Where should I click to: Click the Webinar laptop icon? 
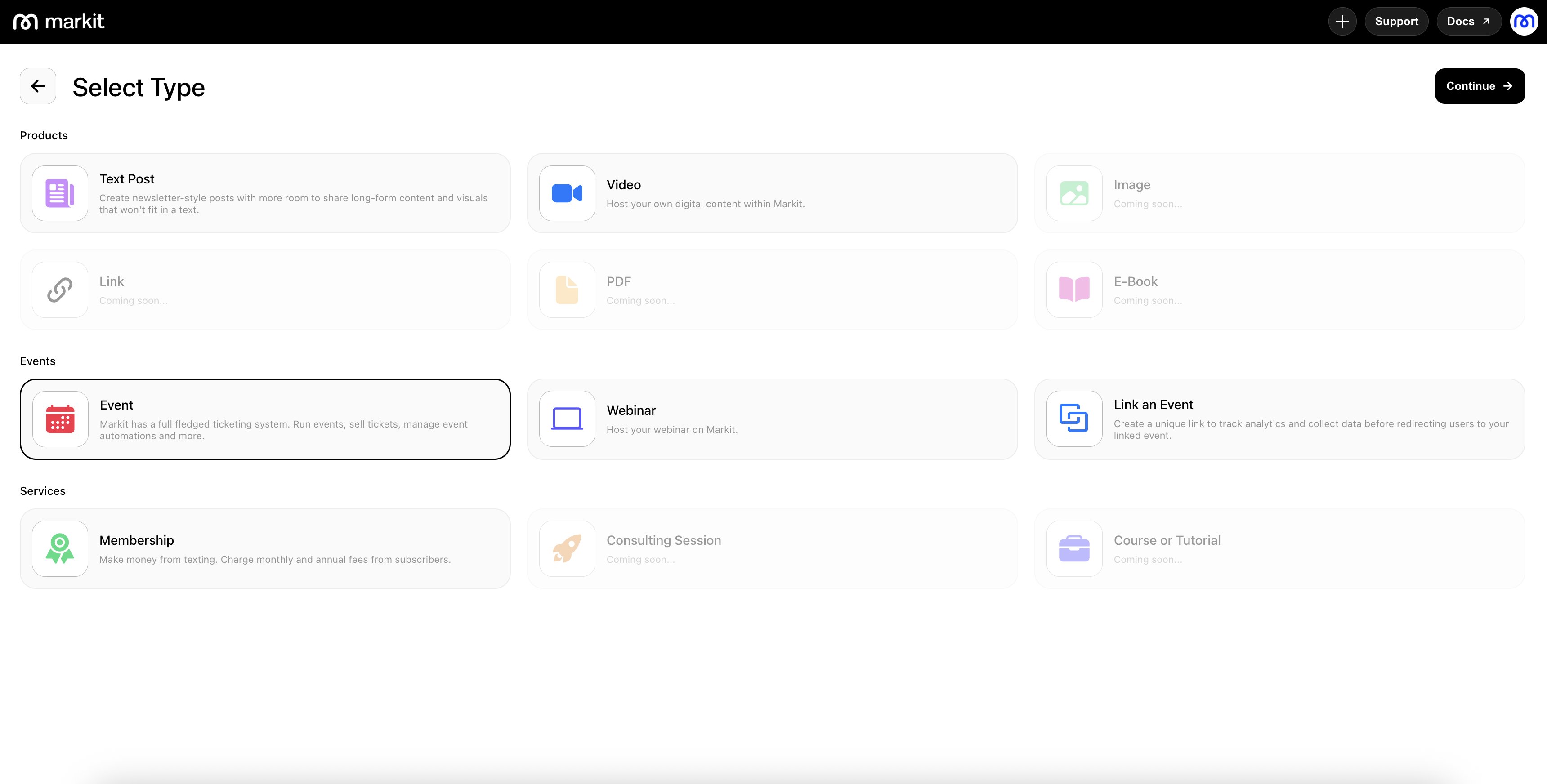pyautogui.click(x=567, y=419)
